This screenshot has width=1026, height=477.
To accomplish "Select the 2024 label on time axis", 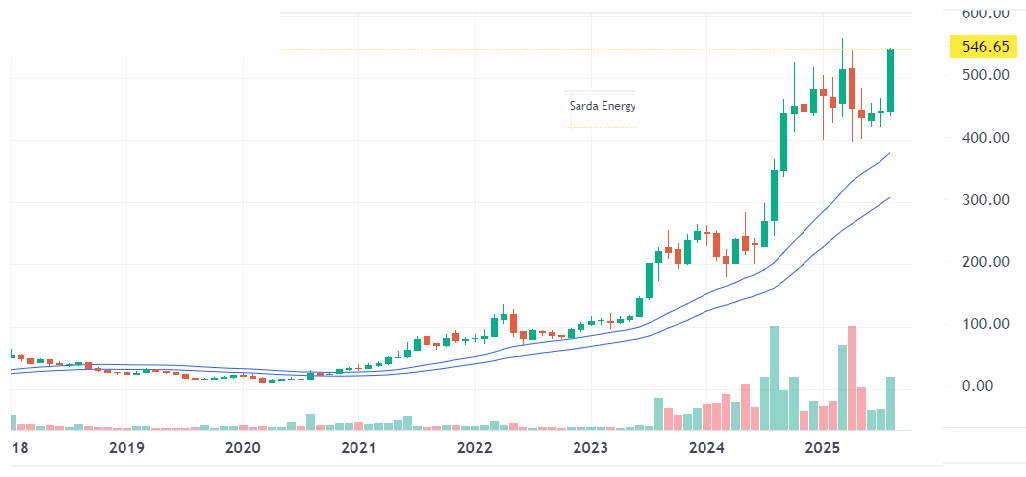I will pos(707,449).
